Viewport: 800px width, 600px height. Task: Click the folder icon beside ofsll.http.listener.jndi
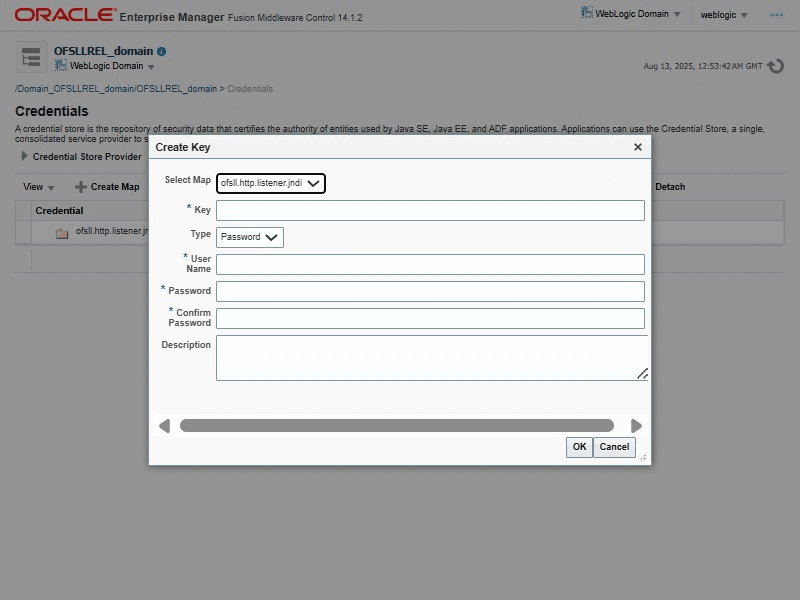(62, 234)
